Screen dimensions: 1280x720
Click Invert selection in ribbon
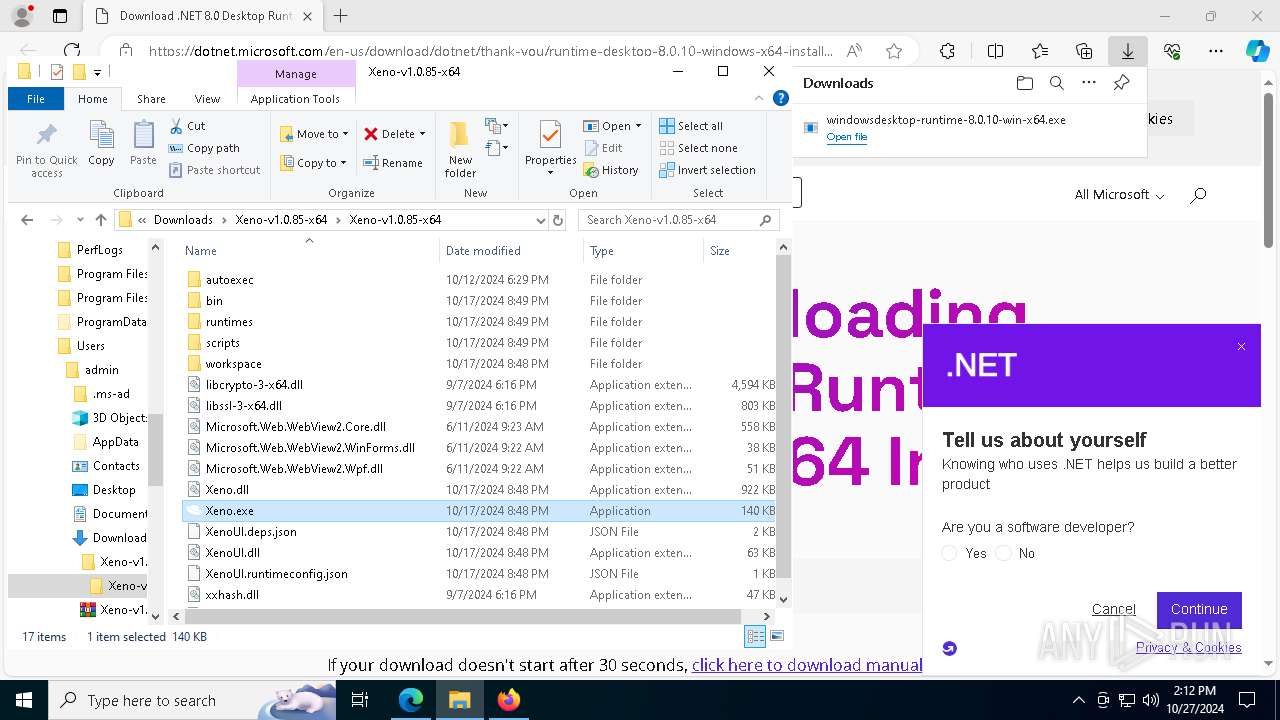707,170
